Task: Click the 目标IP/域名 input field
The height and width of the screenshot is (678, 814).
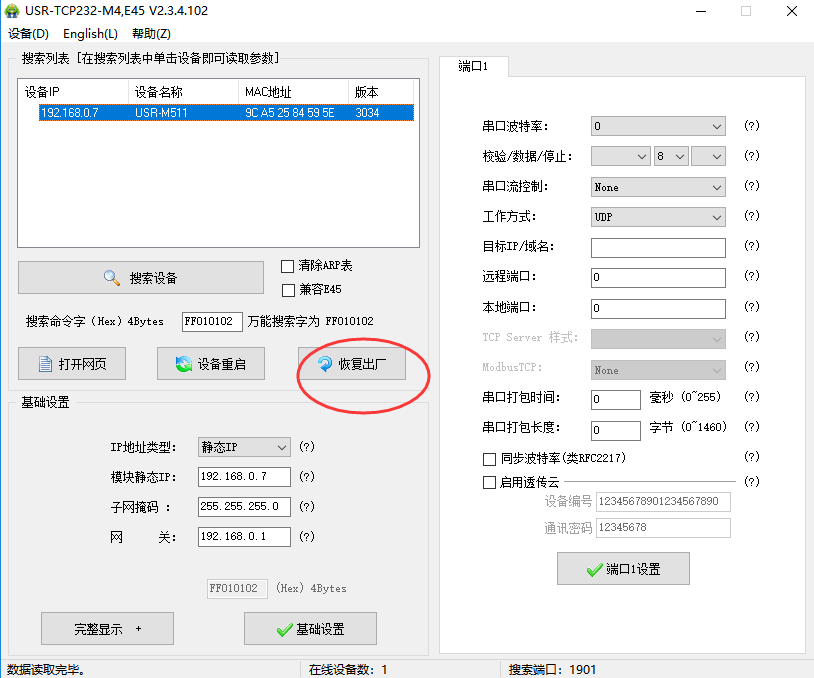Action: click(x=658, y=247)
